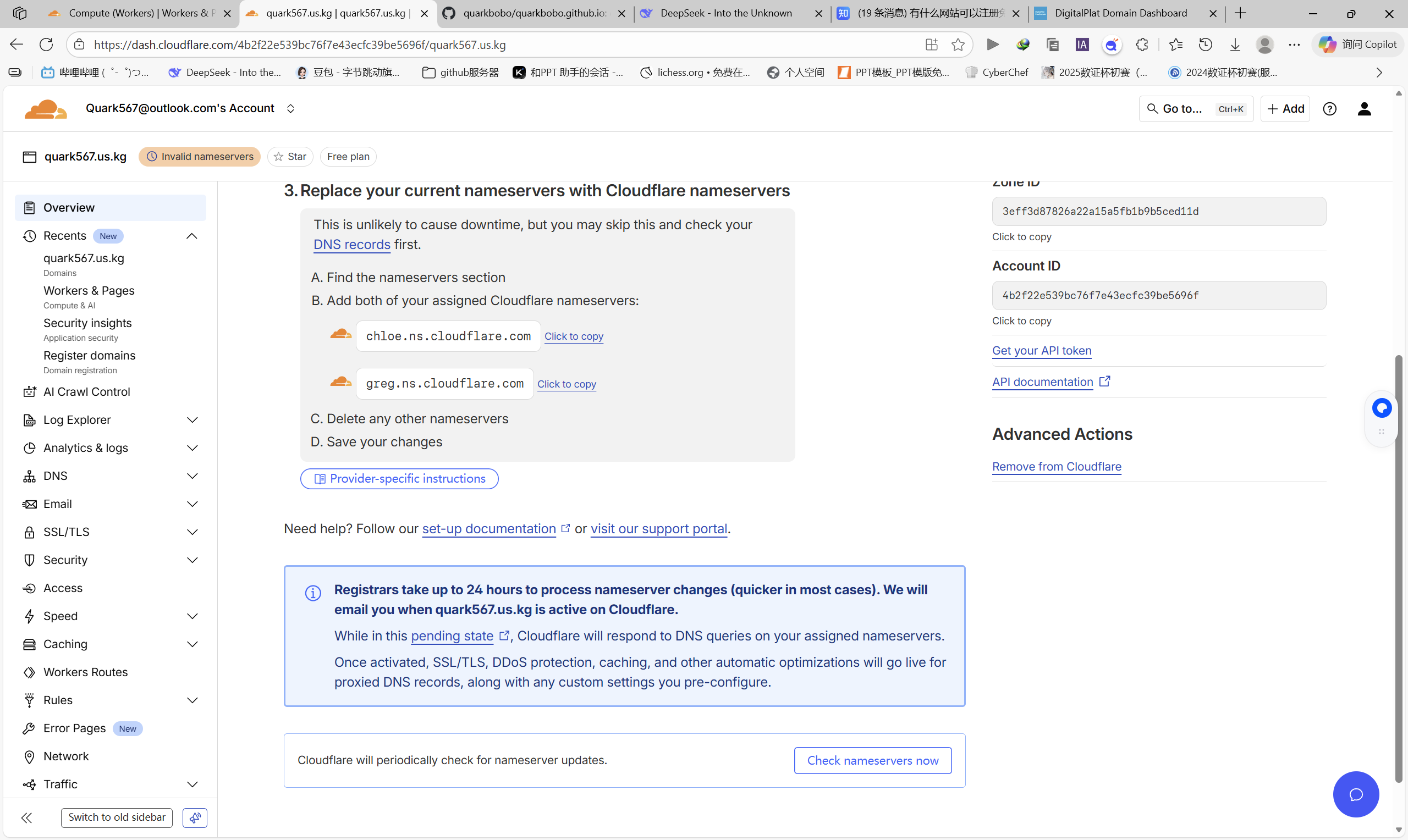Open the chat support bubble button
The height and width of the screenshot is (840, 1408).
(1355, 794)
